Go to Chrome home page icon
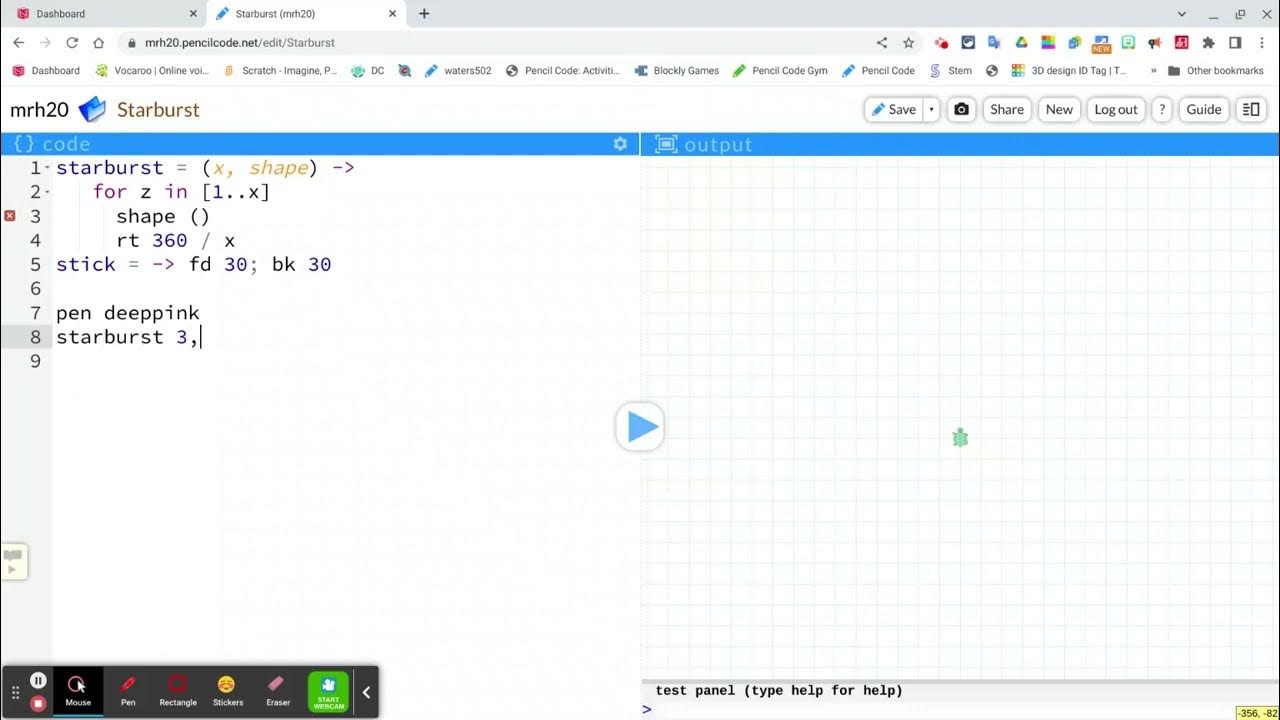The height and width of the screenshot is (720, 1280). (98, 42)
